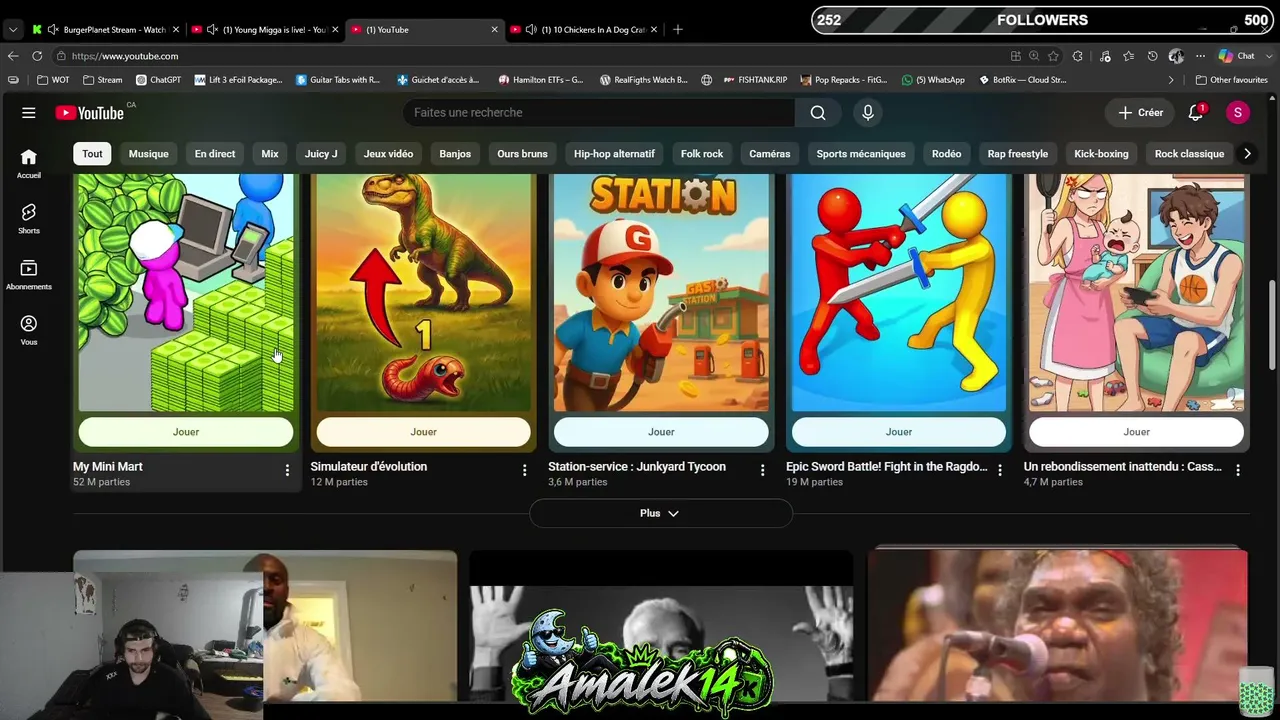Open options for Un rebondissement inattendu

[x=1238, y=470]
